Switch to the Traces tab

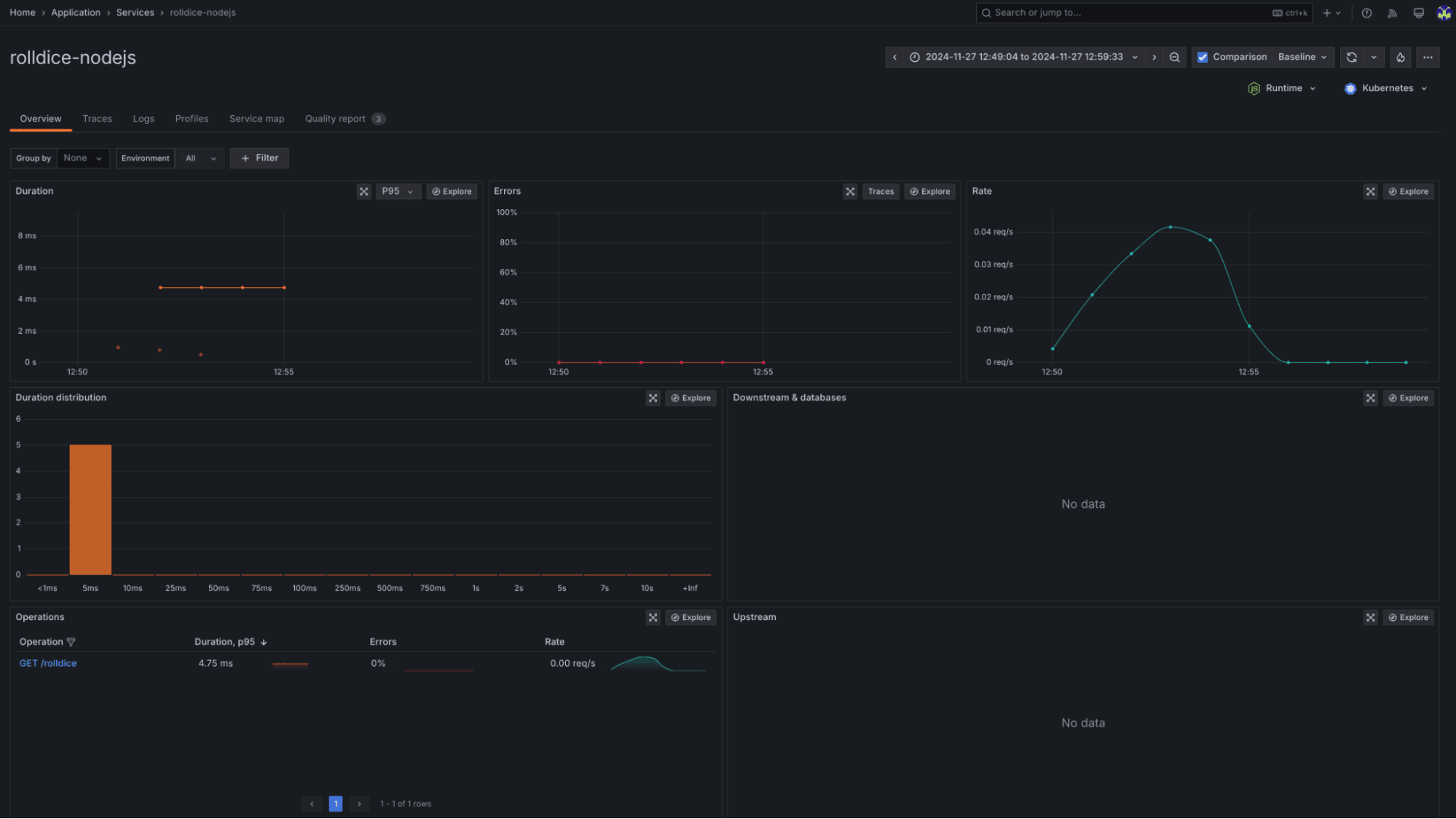click(98, 118)
